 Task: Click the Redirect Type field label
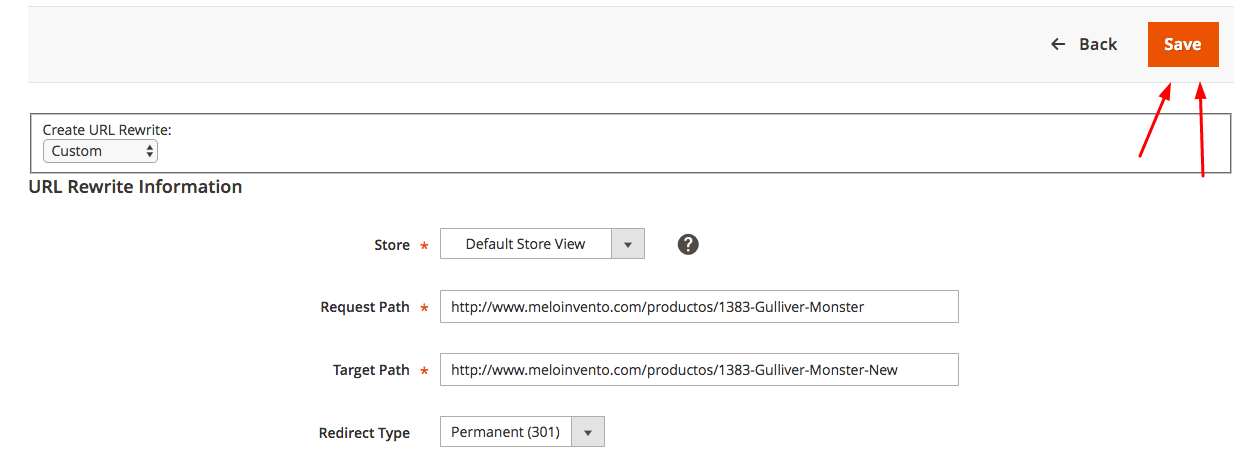pyautogui.click(x=364, y=433)
